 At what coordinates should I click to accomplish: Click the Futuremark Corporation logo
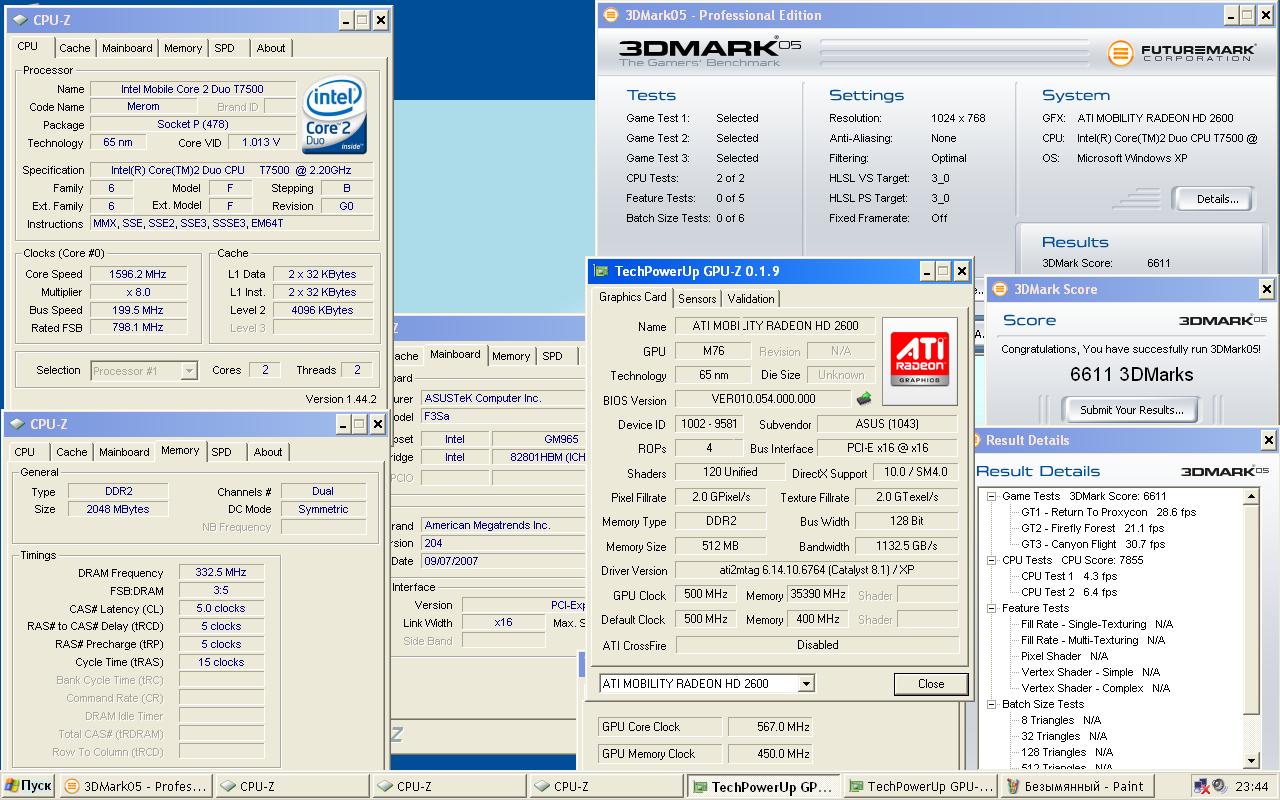click(x=1182, y=52)
